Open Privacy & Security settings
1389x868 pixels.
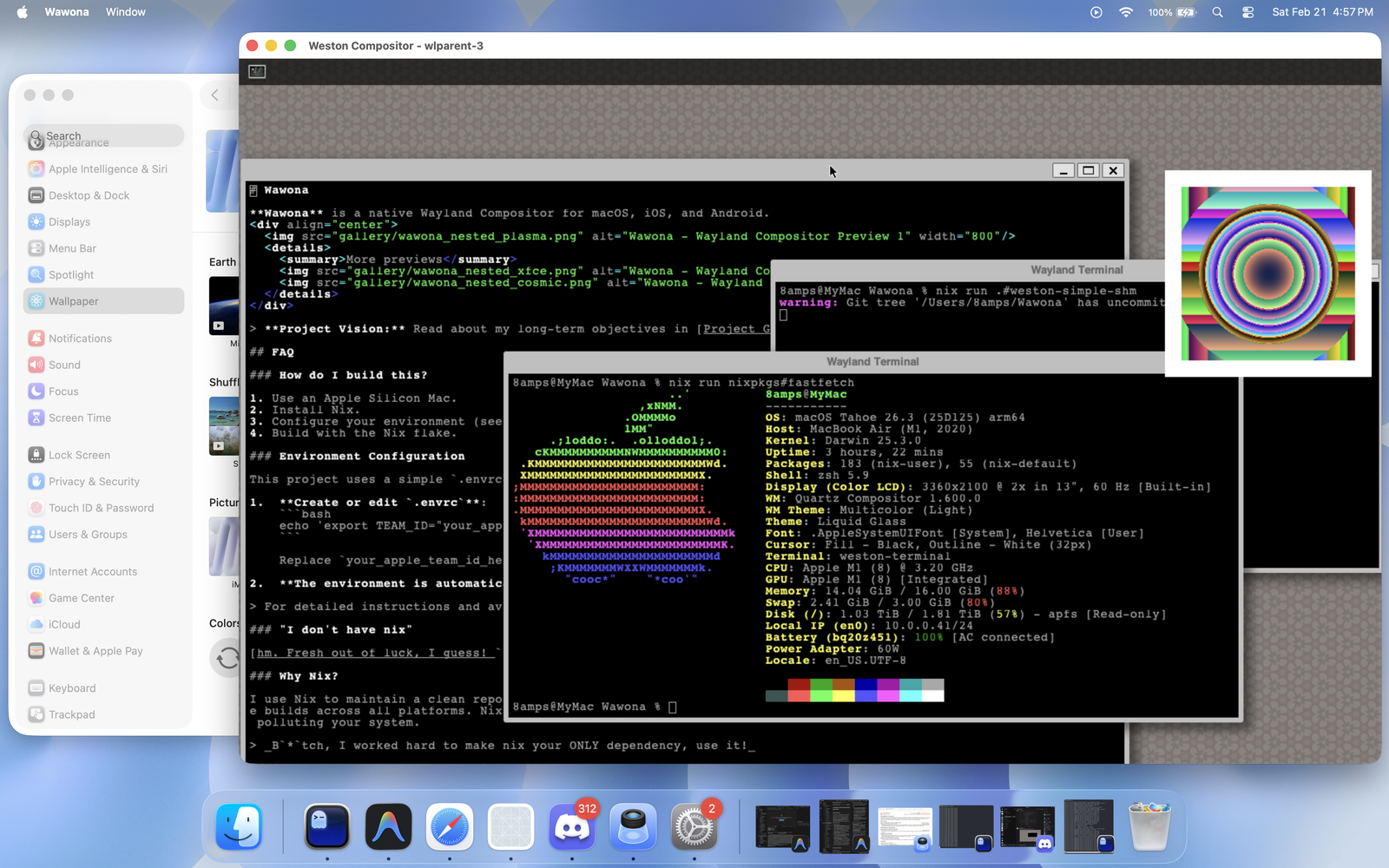point(94,482)
